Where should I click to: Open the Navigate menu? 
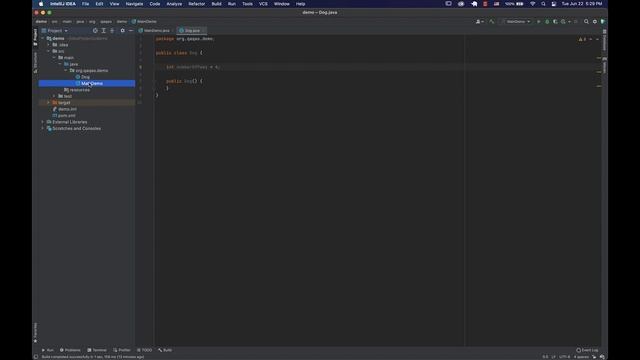coord(134,4)
